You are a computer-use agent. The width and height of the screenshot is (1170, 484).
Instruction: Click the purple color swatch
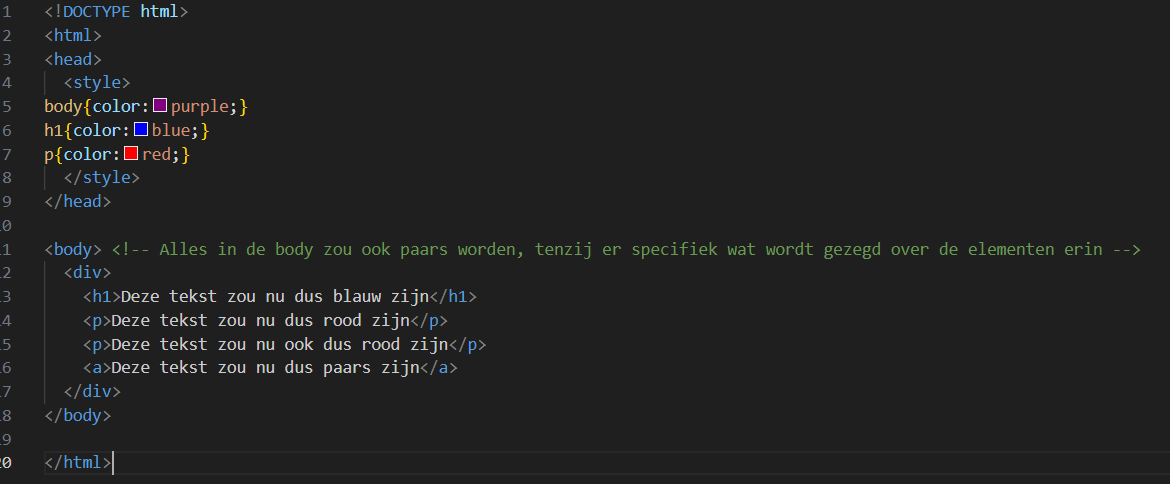click(159, 106)
